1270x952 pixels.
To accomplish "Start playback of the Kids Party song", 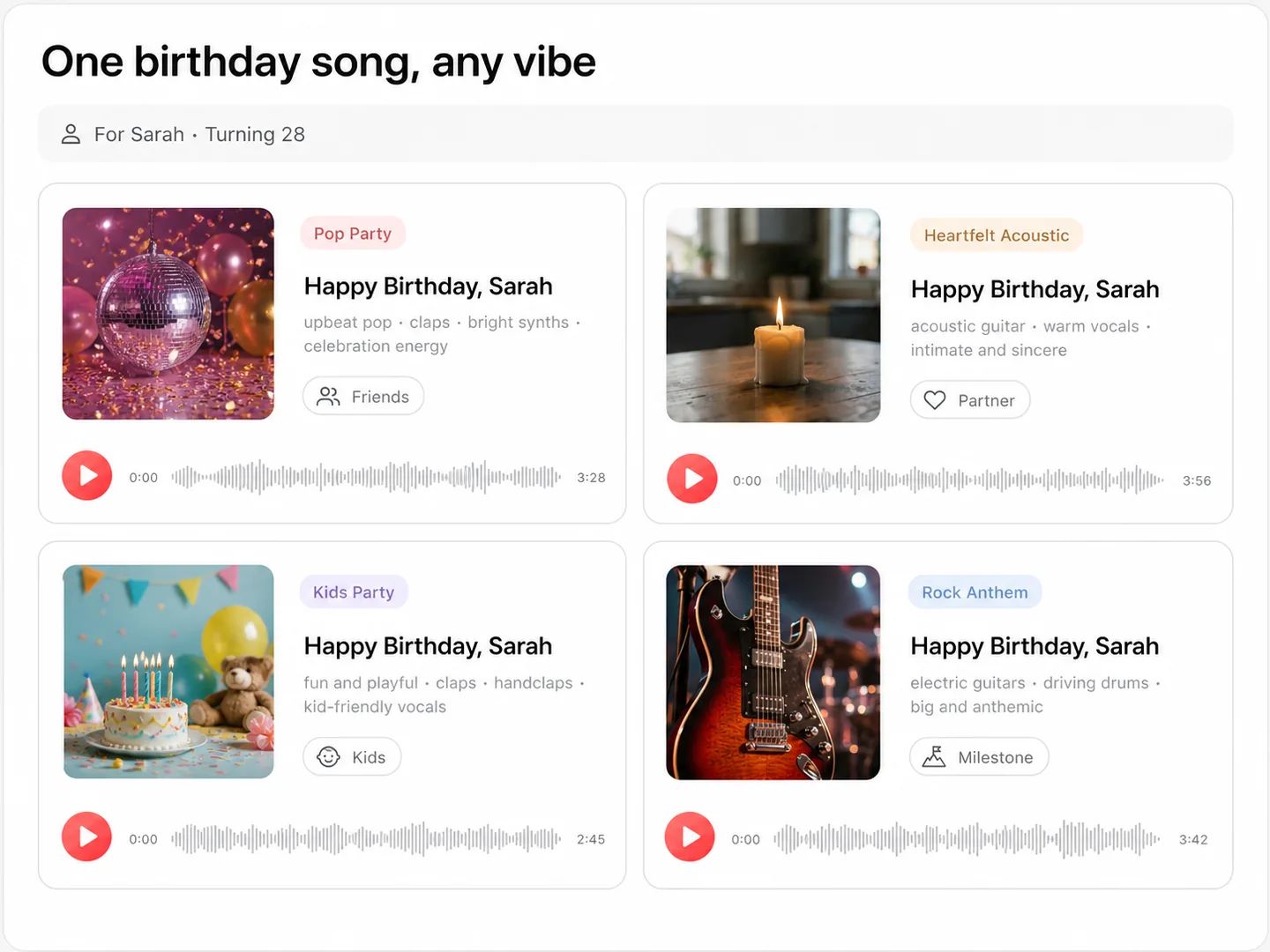I will pos(86,837).
